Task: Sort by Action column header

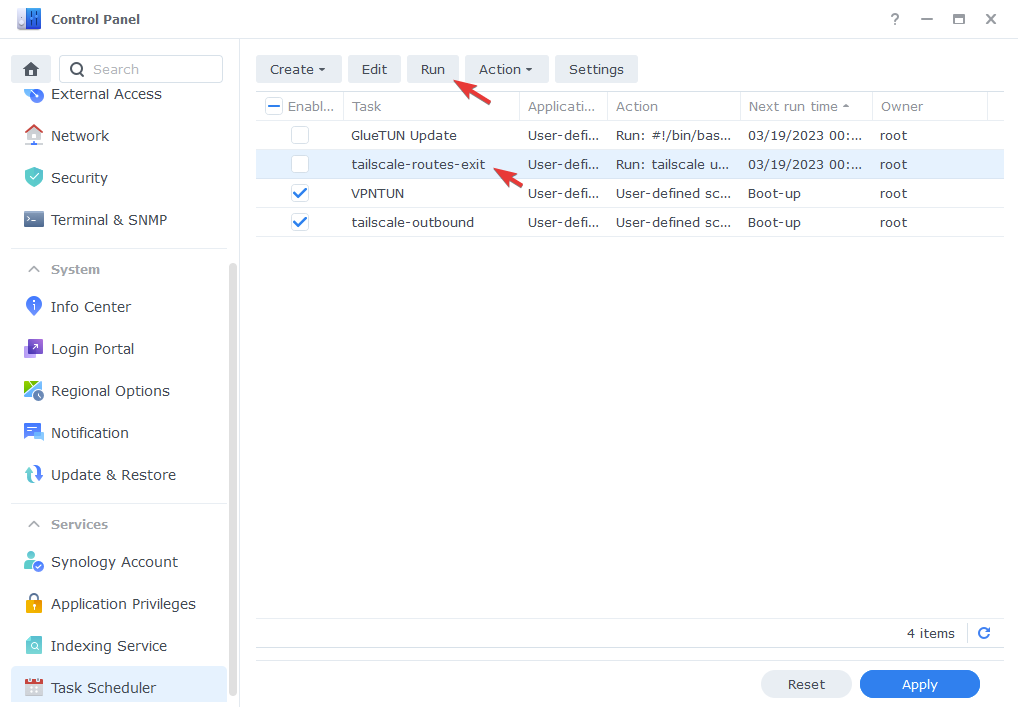Action: tap(673, 106)
